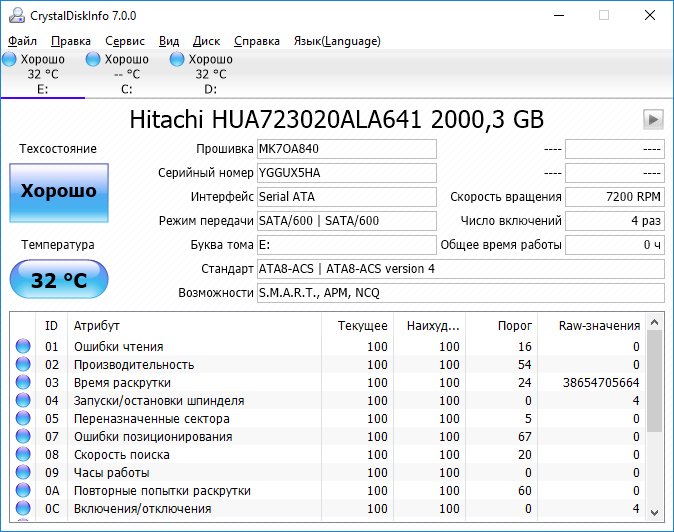Image resolution: width=674 pixels, height=532 pixels.
Task: Click the Порог column header
Action: pos(502,326)
